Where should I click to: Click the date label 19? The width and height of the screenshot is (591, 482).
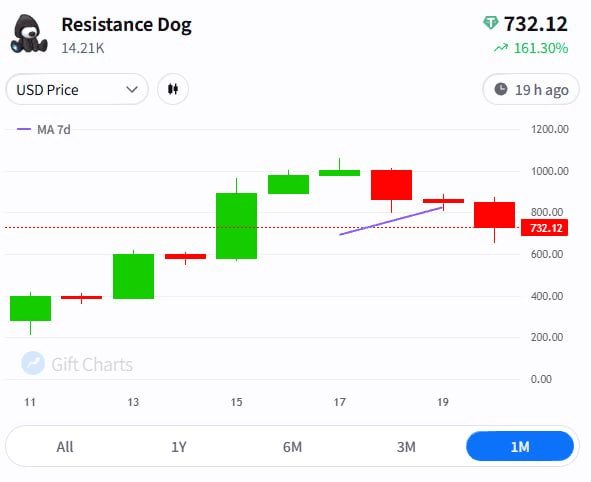(x=443, y=402)
